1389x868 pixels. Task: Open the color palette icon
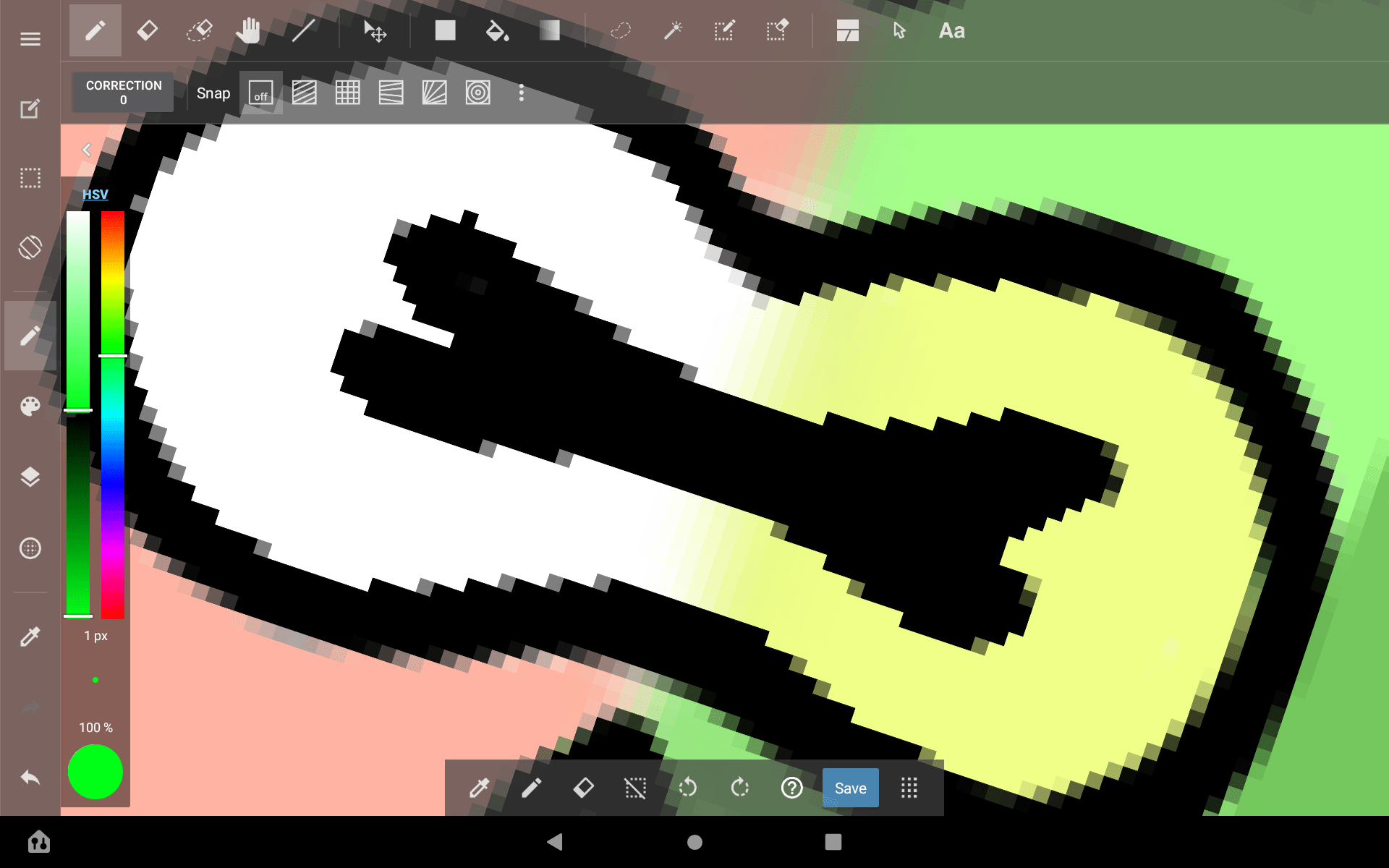click(30, 407)
